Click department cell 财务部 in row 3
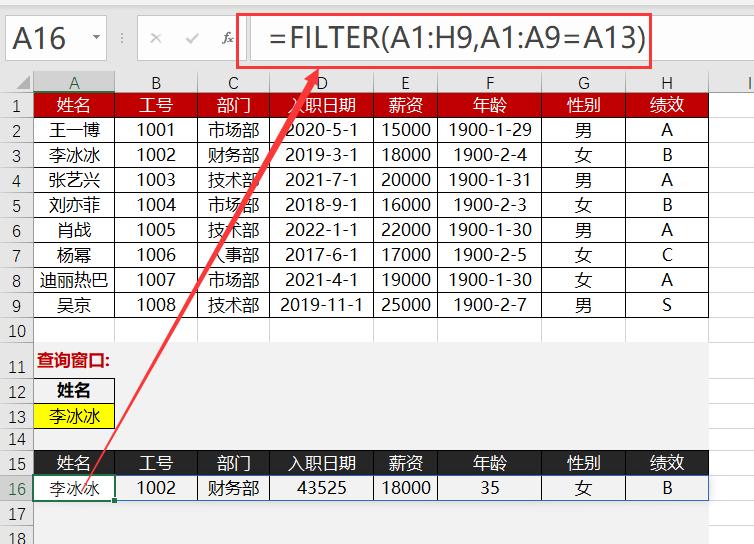Viewport: 754px width, 544px height. pos(233,155)
